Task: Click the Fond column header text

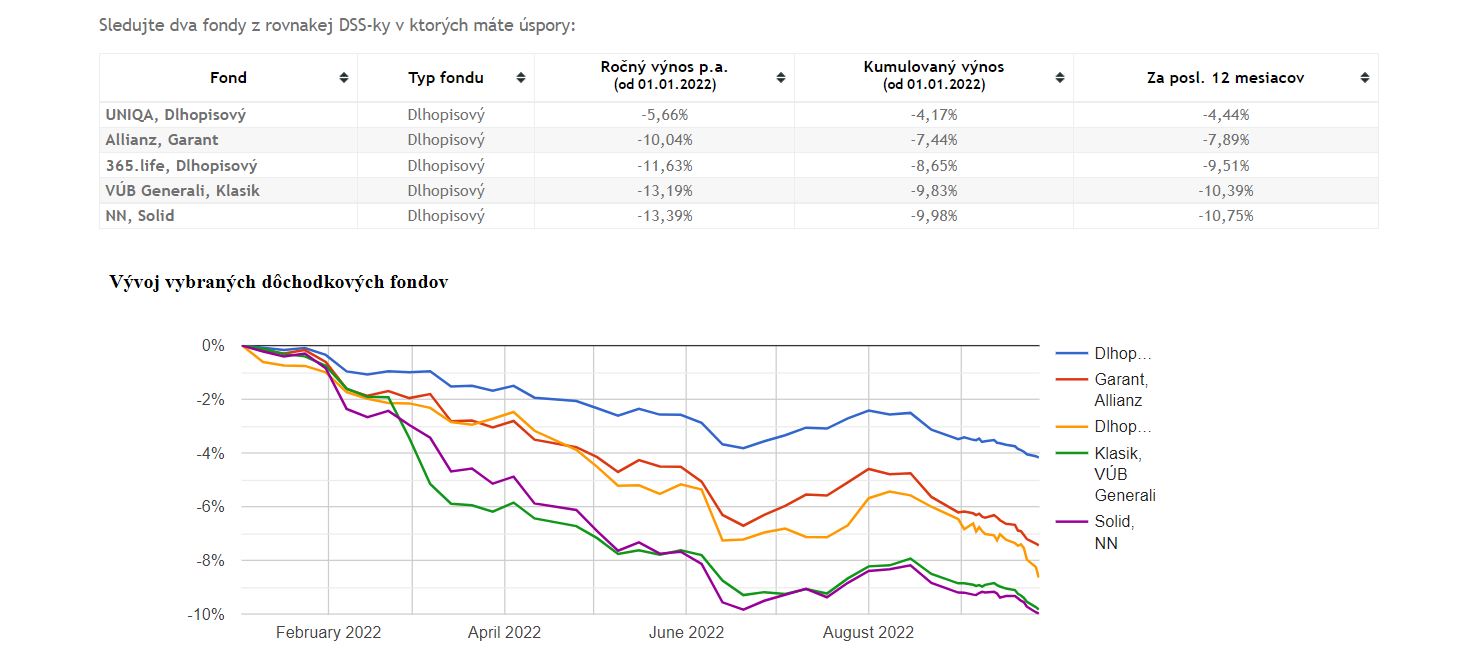Action: coord(228,78)
